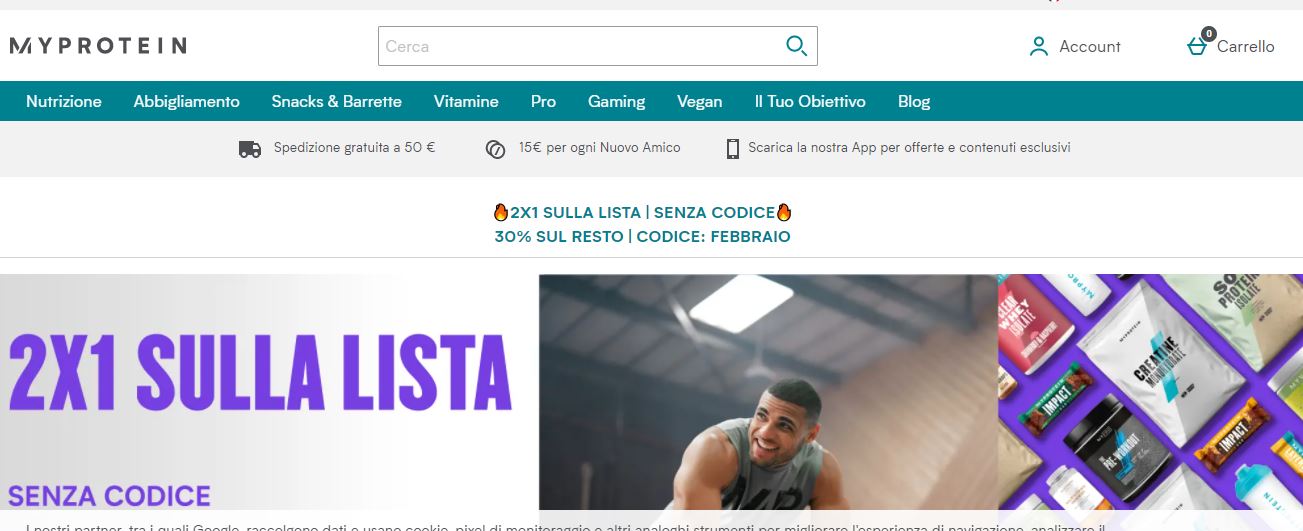Open the Abbigliamento menu
Screen dimensions: 1303x531
coord(187,101)
